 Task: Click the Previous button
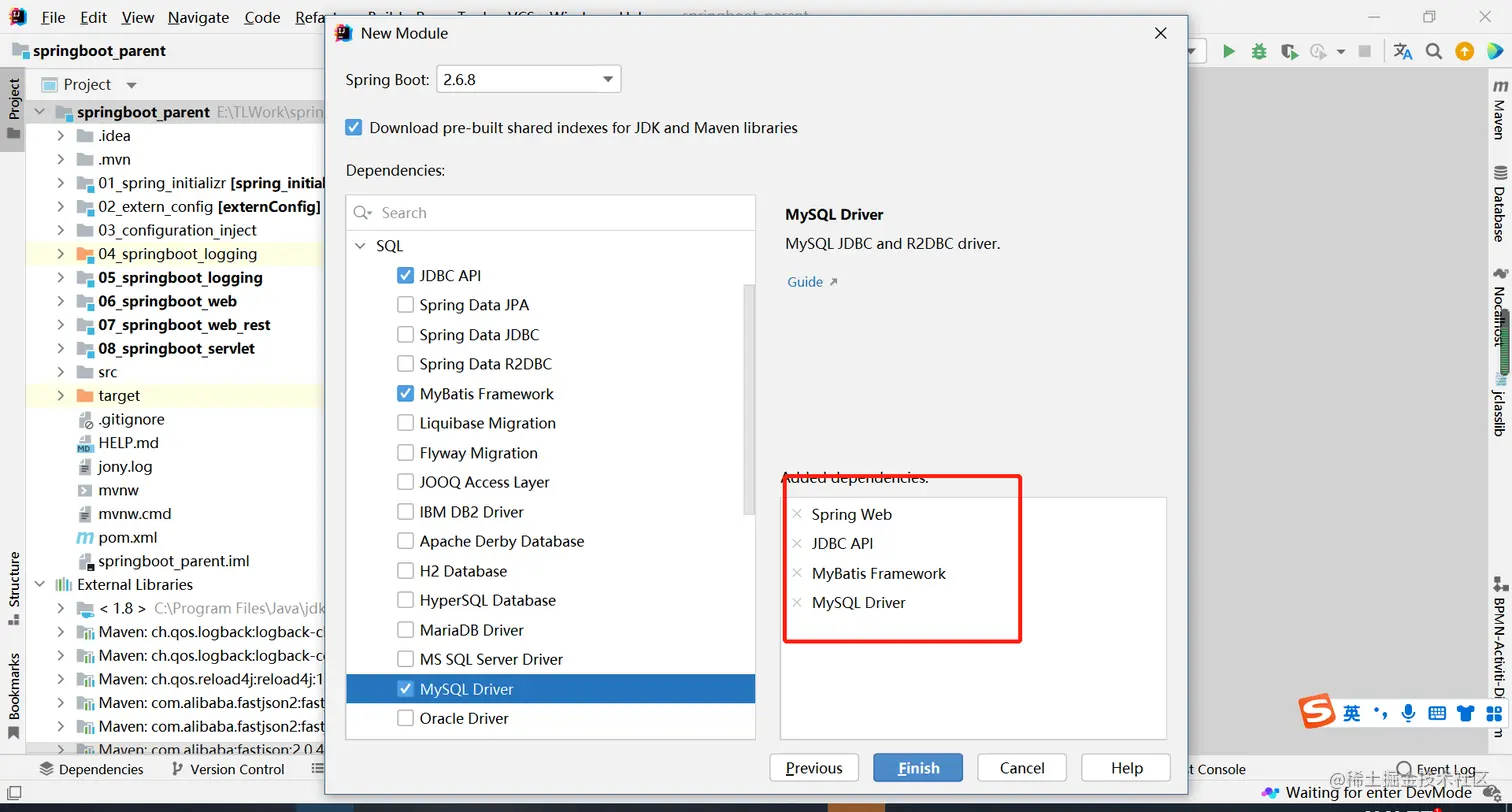point(814,768)
